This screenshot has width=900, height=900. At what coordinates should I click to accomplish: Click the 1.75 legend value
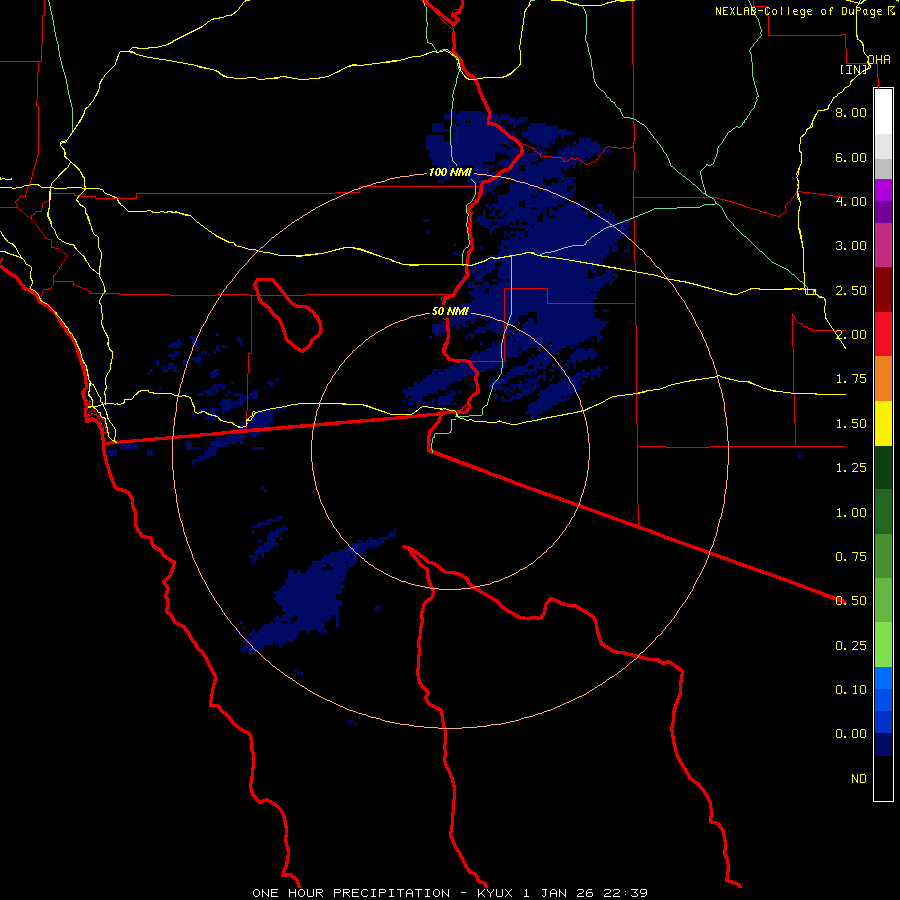pos(851,379)
